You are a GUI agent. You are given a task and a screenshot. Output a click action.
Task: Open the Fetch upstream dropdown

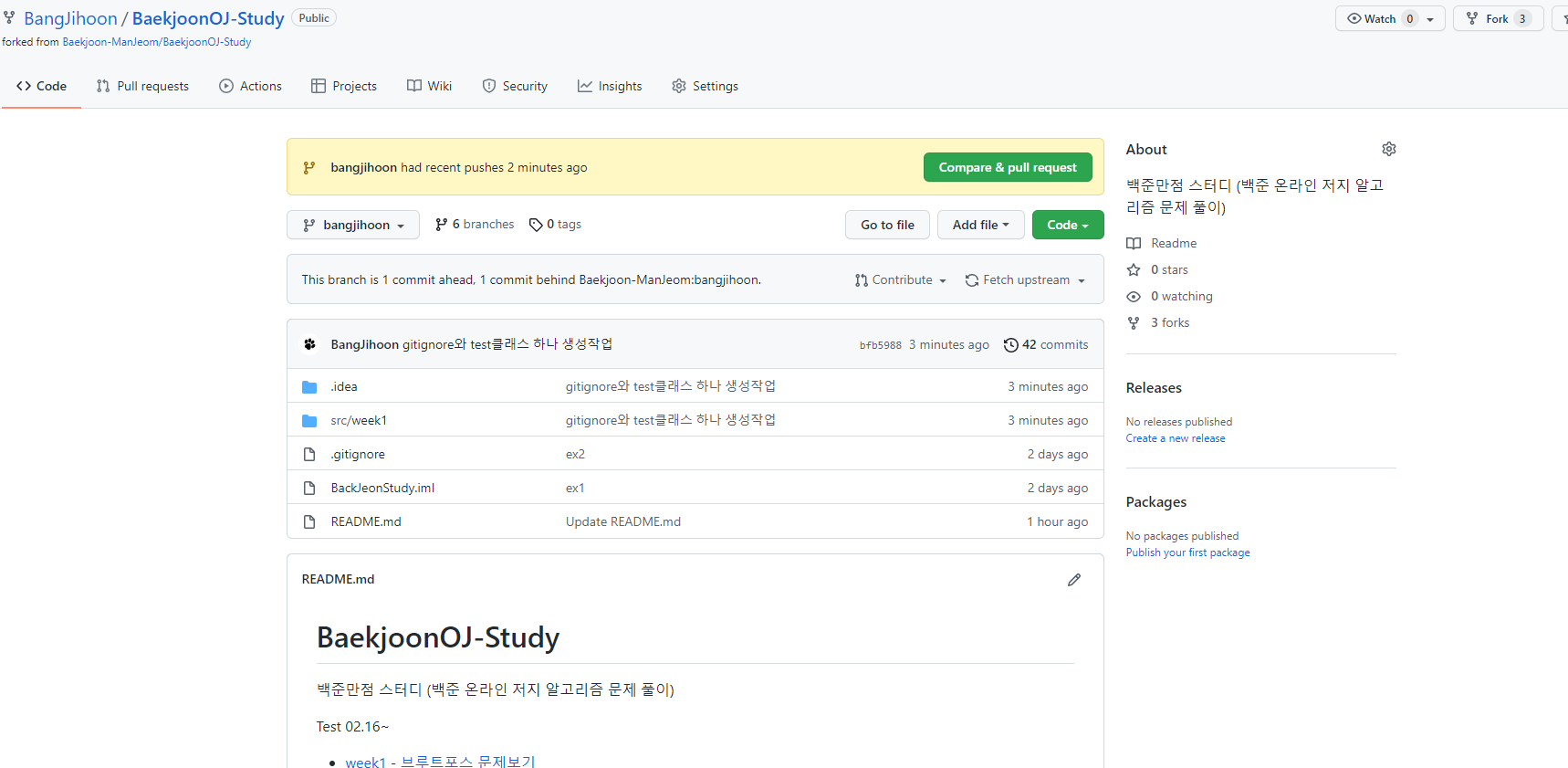click(1026, 279)
